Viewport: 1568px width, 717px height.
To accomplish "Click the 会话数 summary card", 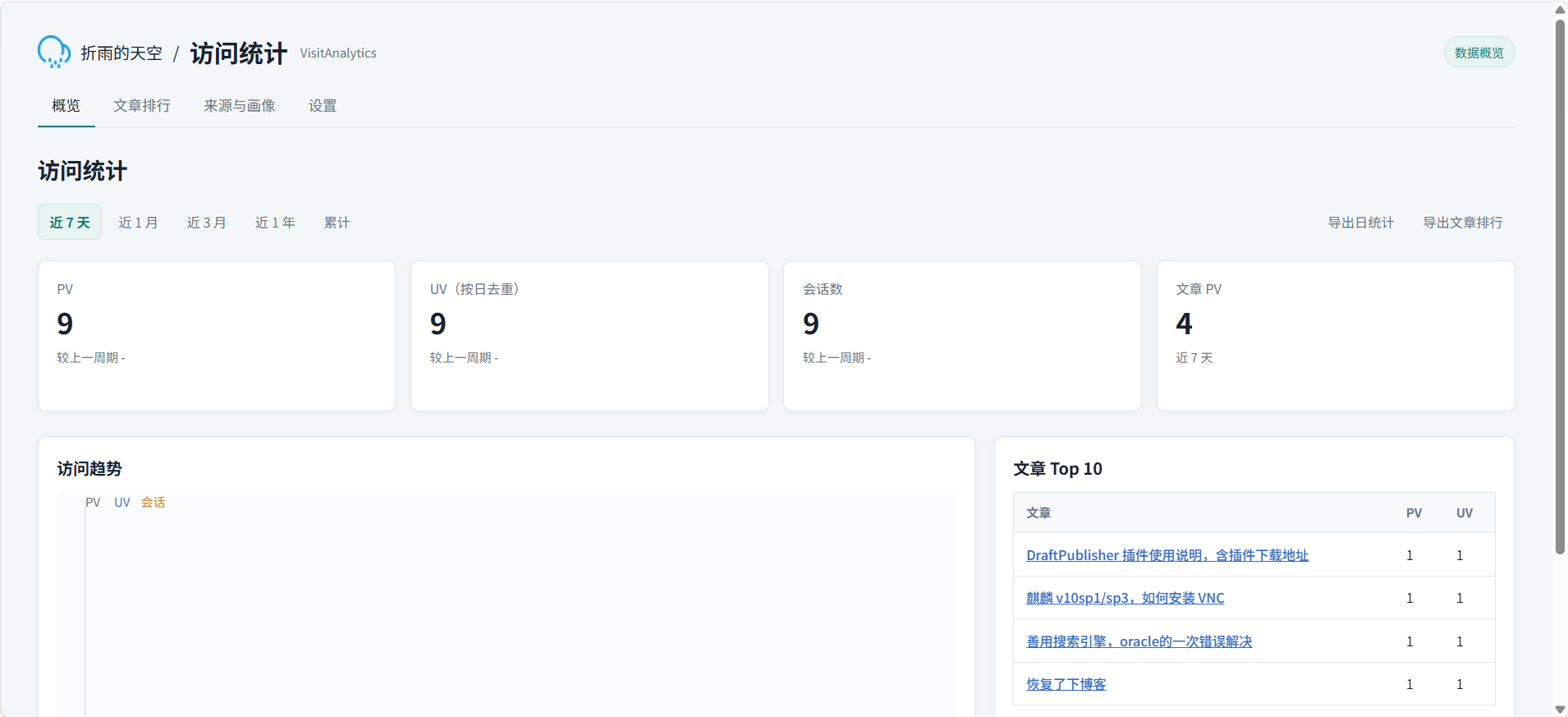I will pyautogui.click(x=962, y=336).
